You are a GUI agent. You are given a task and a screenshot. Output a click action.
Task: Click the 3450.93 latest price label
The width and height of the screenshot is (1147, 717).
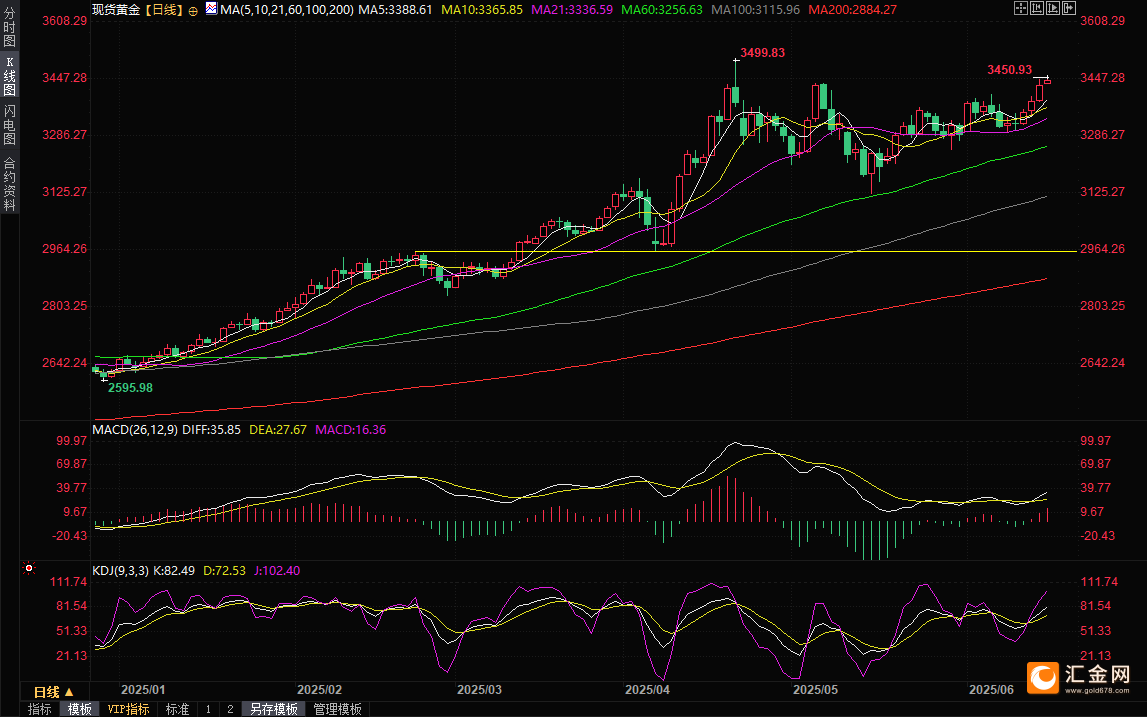click(1009, 70)
